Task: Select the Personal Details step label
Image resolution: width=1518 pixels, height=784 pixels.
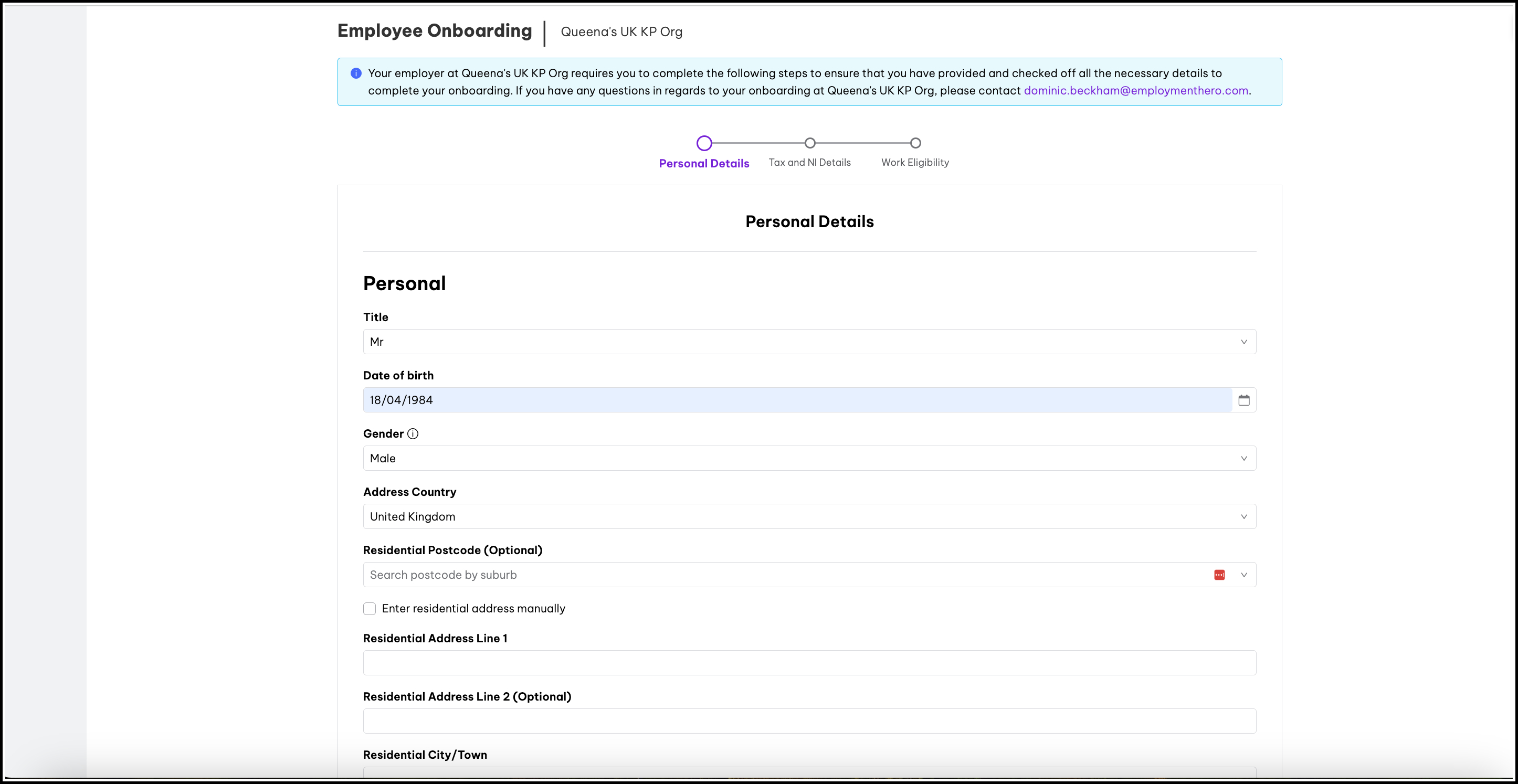Action: click(703, 164)
